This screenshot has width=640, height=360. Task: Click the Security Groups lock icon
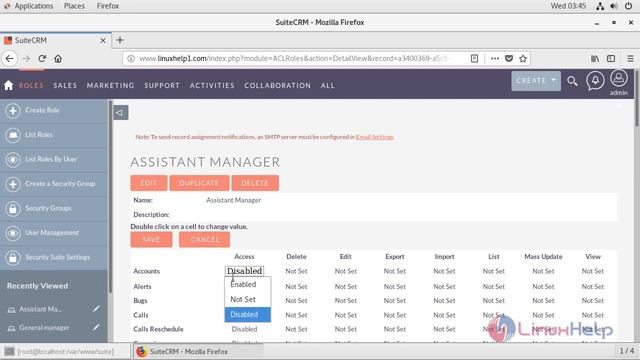point(13,209)
